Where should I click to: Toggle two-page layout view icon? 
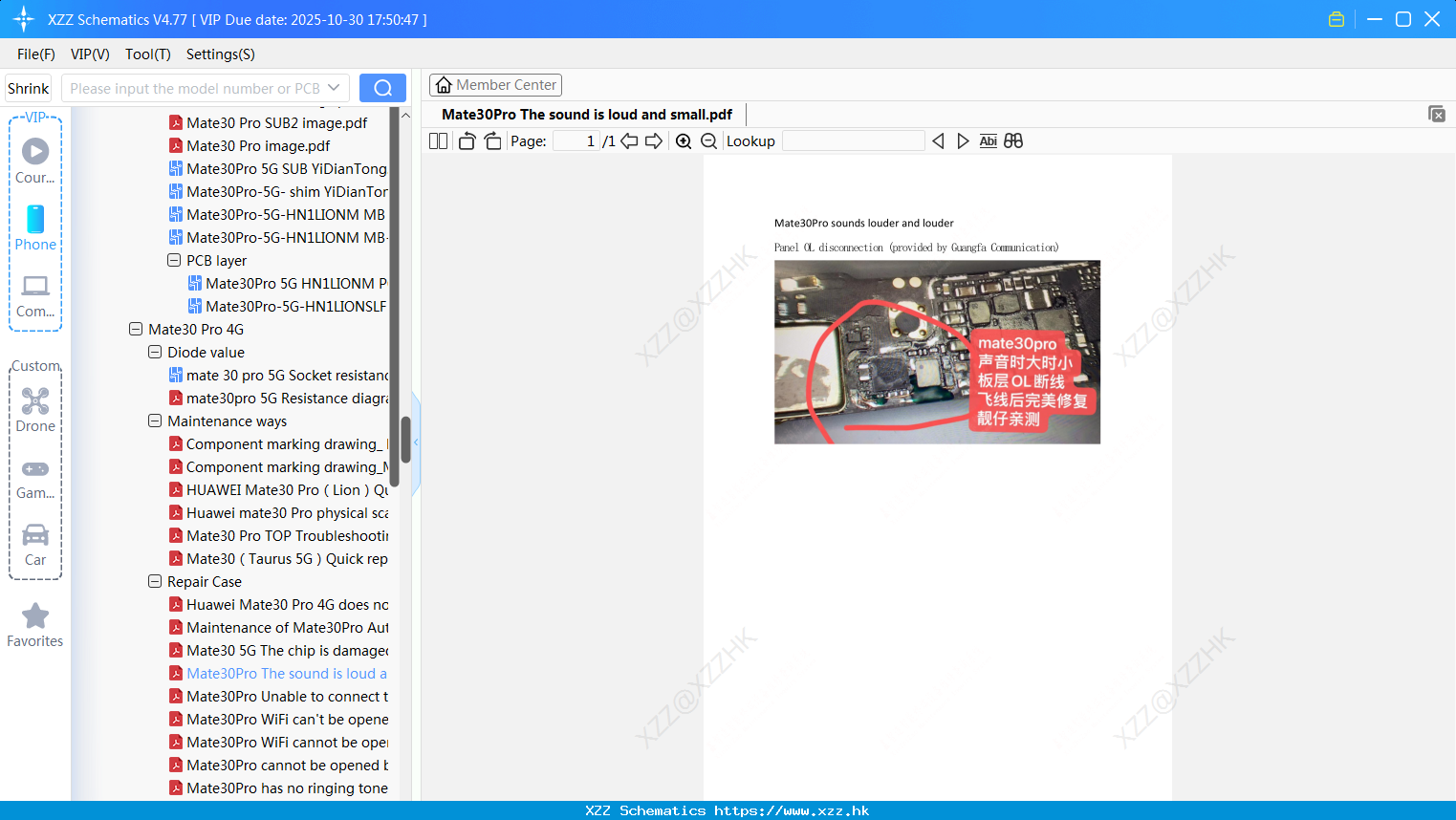pyautogui.click(x=438, y=141)
